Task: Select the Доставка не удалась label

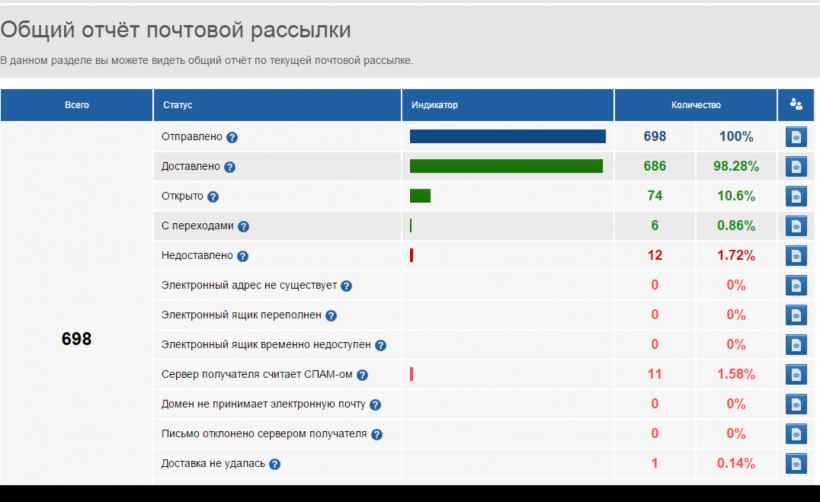Action: [213, 463]
